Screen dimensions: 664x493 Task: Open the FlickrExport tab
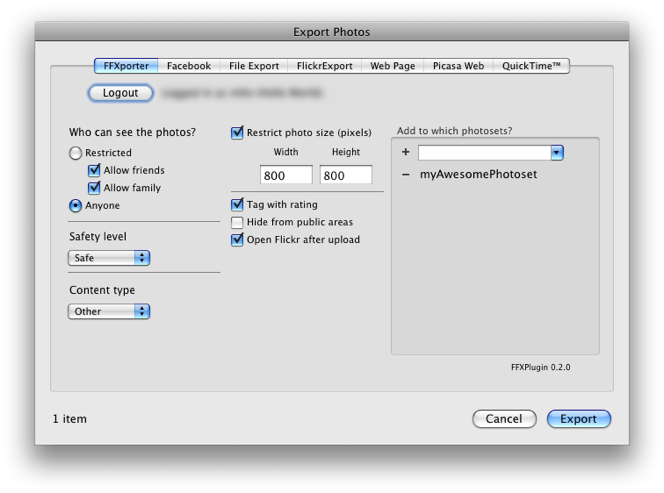coord(325,66)
